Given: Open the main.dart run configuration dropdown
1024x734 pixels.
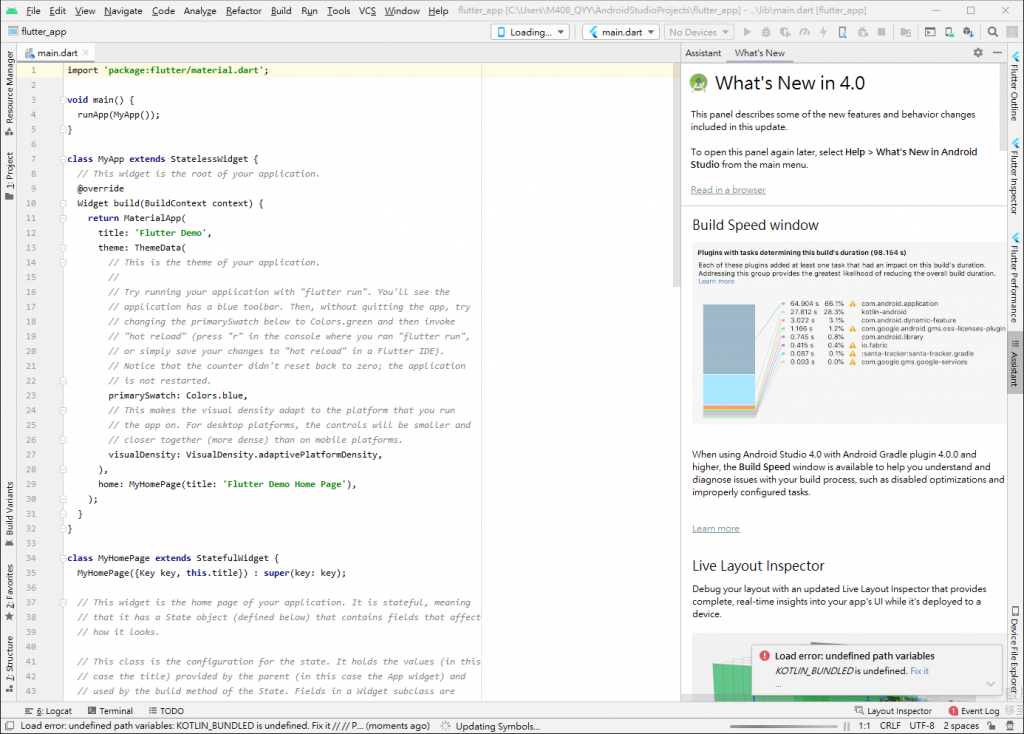Looking at the screenshot, I should tap(621, 32).
